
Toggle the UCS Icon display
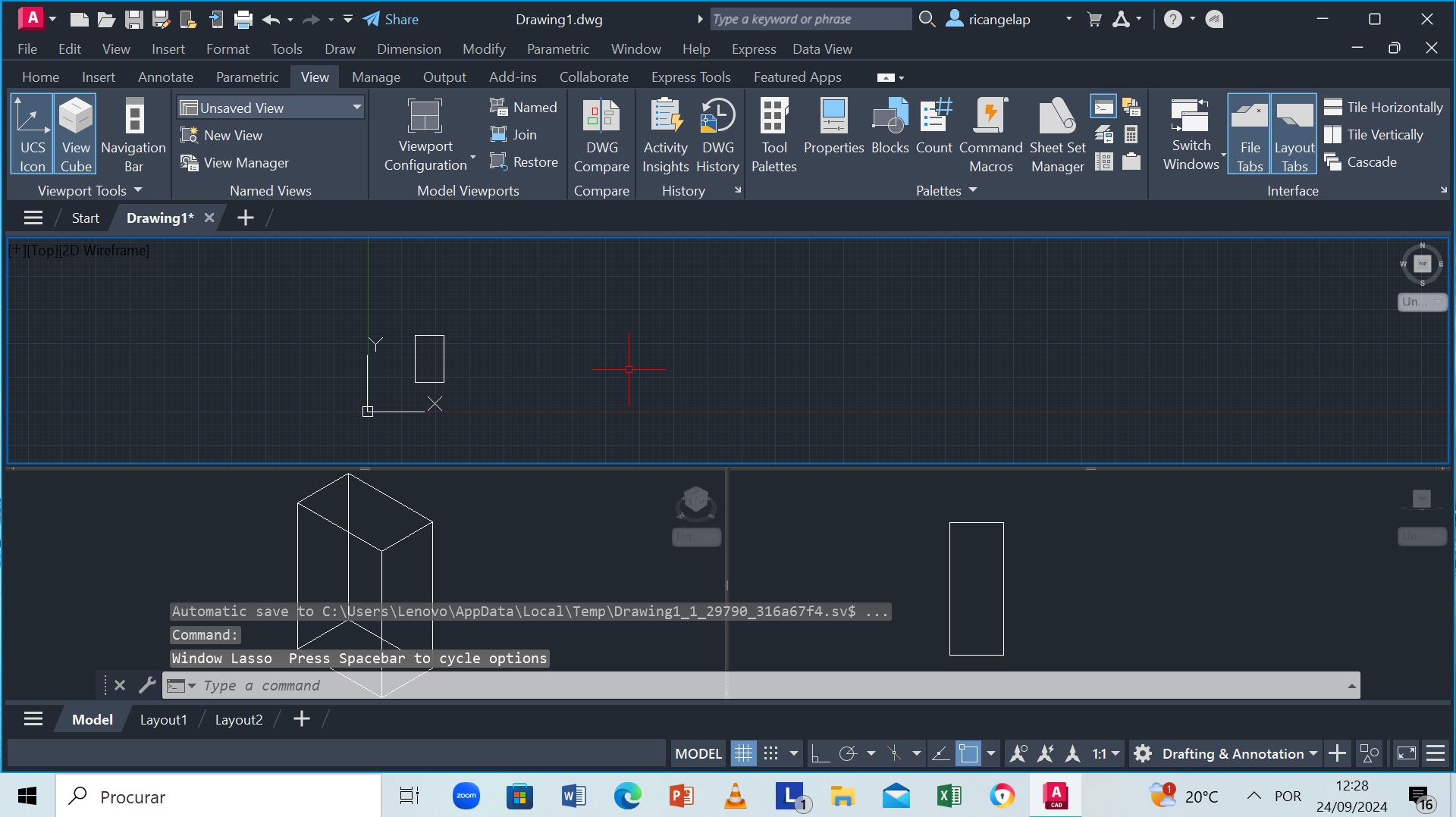[x=32, y=134]
